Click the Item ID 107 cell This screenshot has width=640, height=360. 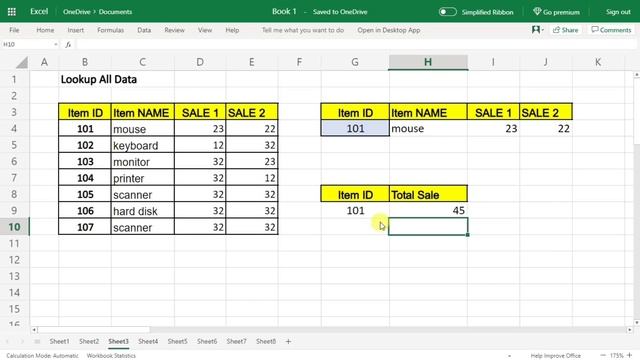(85, 227)
